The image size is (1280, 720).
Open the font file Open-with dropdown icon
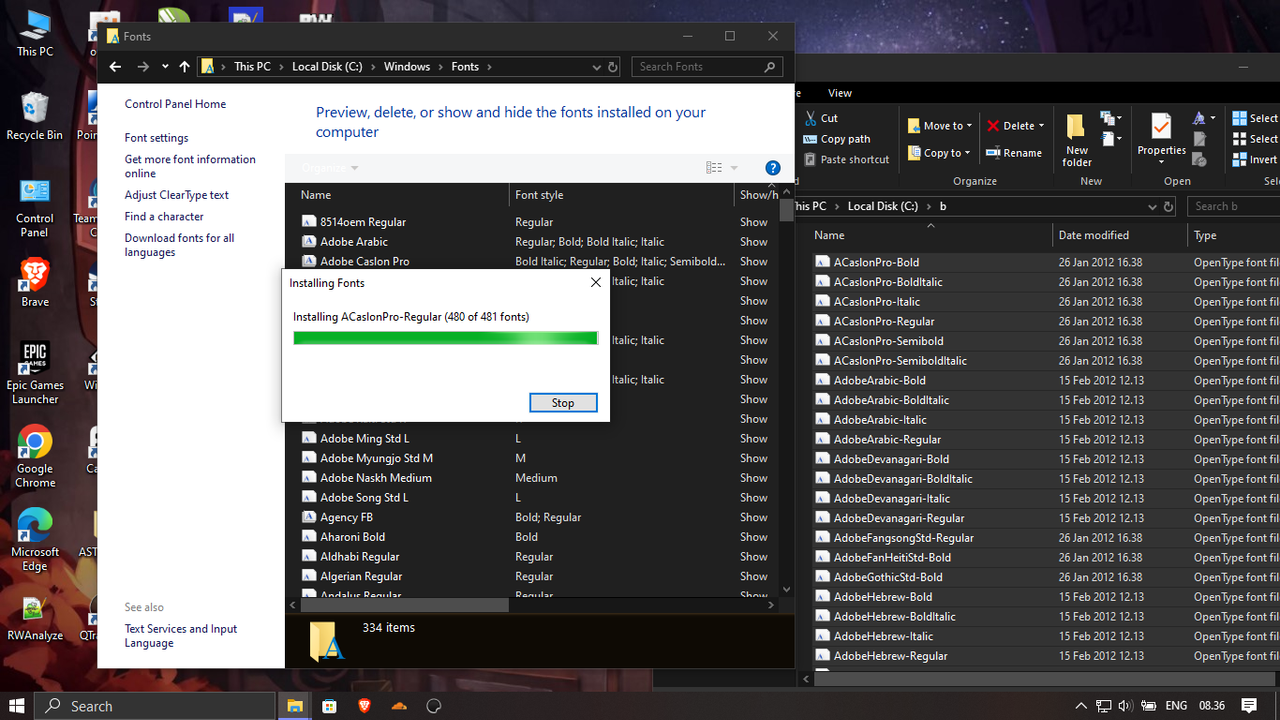1204,118
